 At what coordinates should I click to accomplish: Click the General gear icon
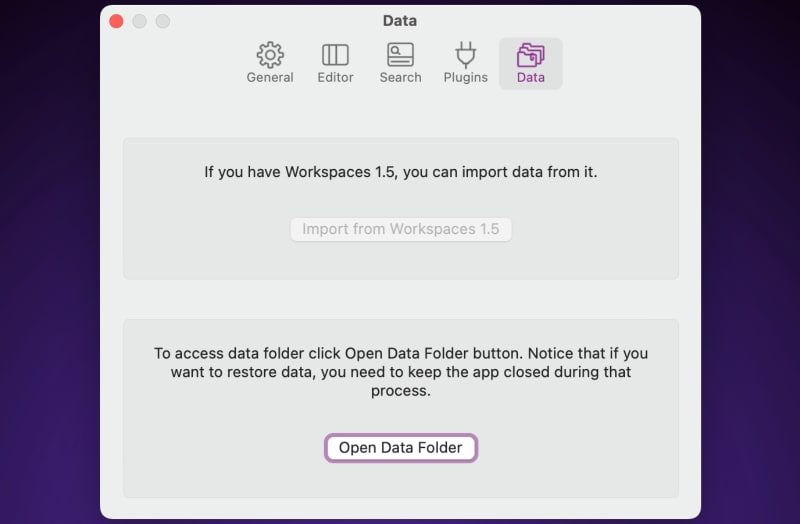click(x=270, y=55)
